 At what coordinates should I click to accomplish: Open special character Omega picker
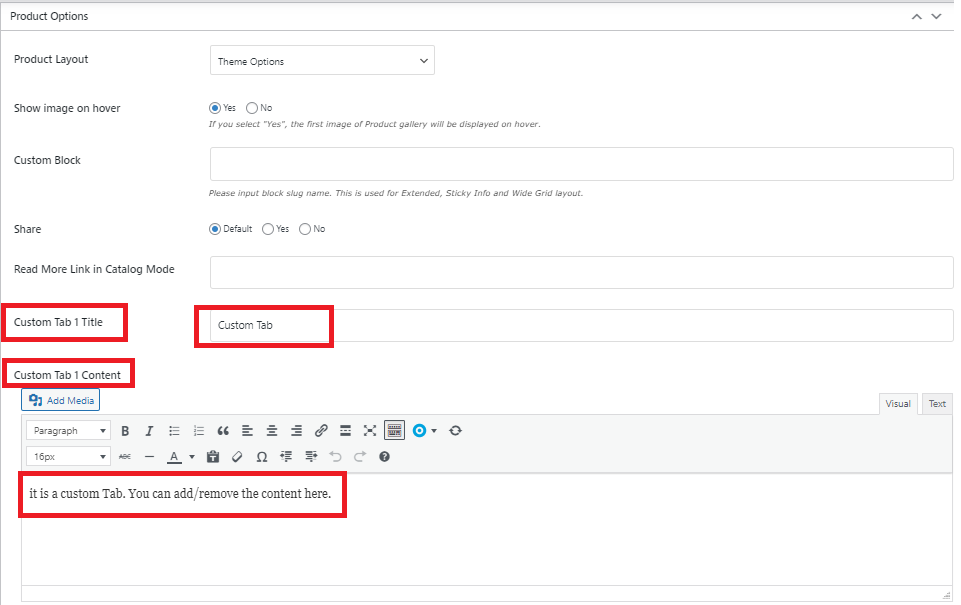click(262, 457)
